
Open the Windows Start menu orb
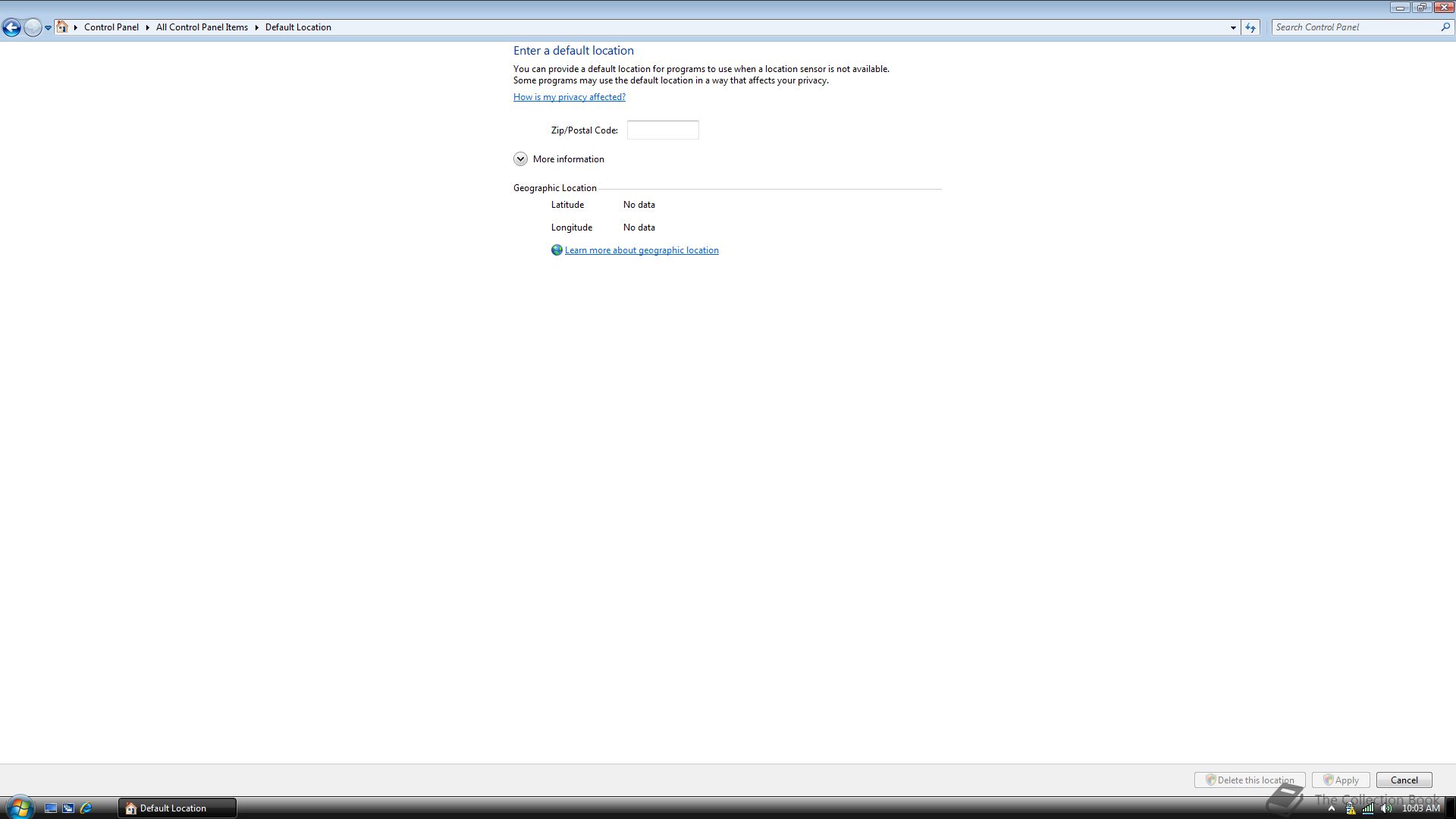point(19,807)
